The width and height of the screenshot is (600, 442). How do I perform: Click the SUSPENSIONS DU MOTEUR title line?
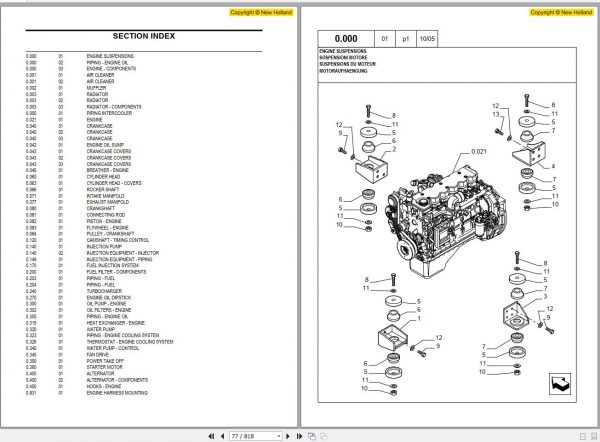[347, 64]
